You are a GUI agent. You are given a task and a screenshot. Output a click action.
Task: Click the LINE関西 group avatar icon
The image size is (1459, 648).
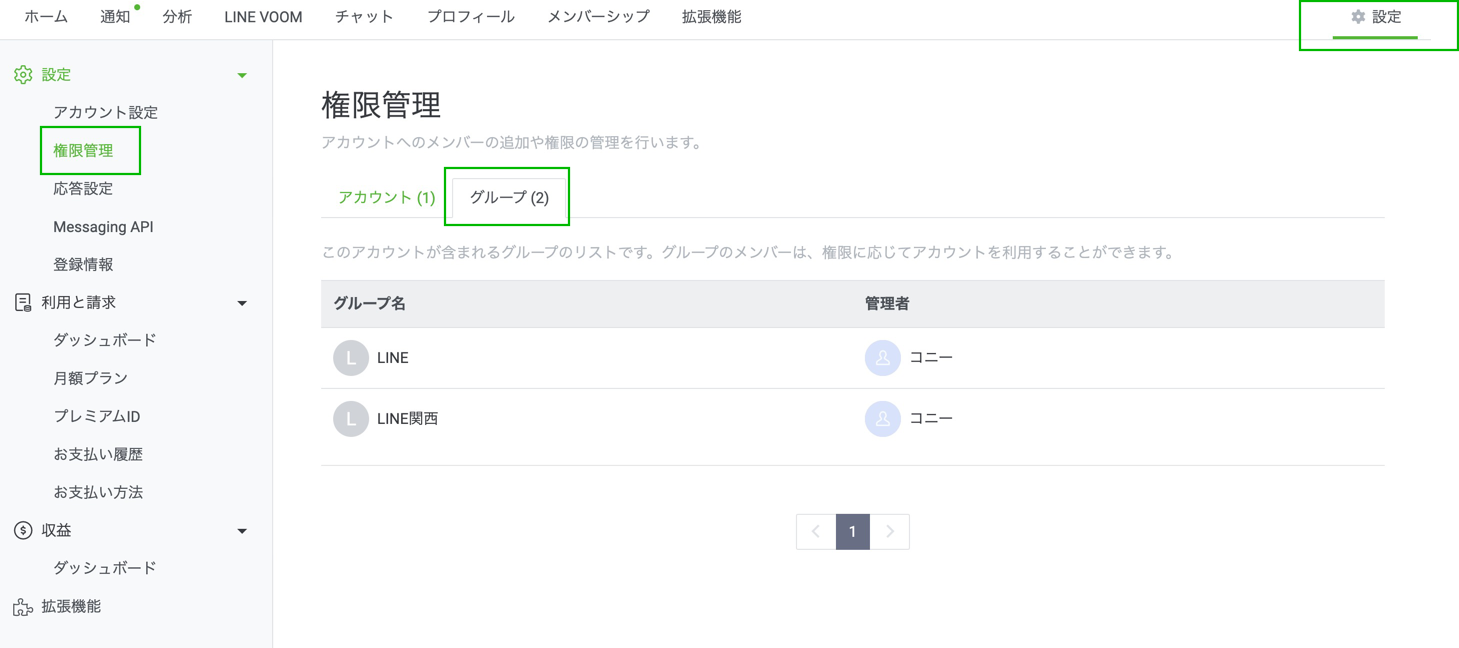[351, 419]
